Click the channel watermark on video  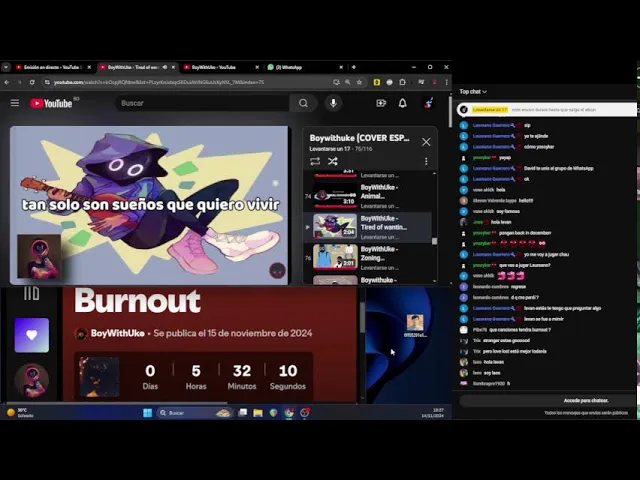[278, 271]
